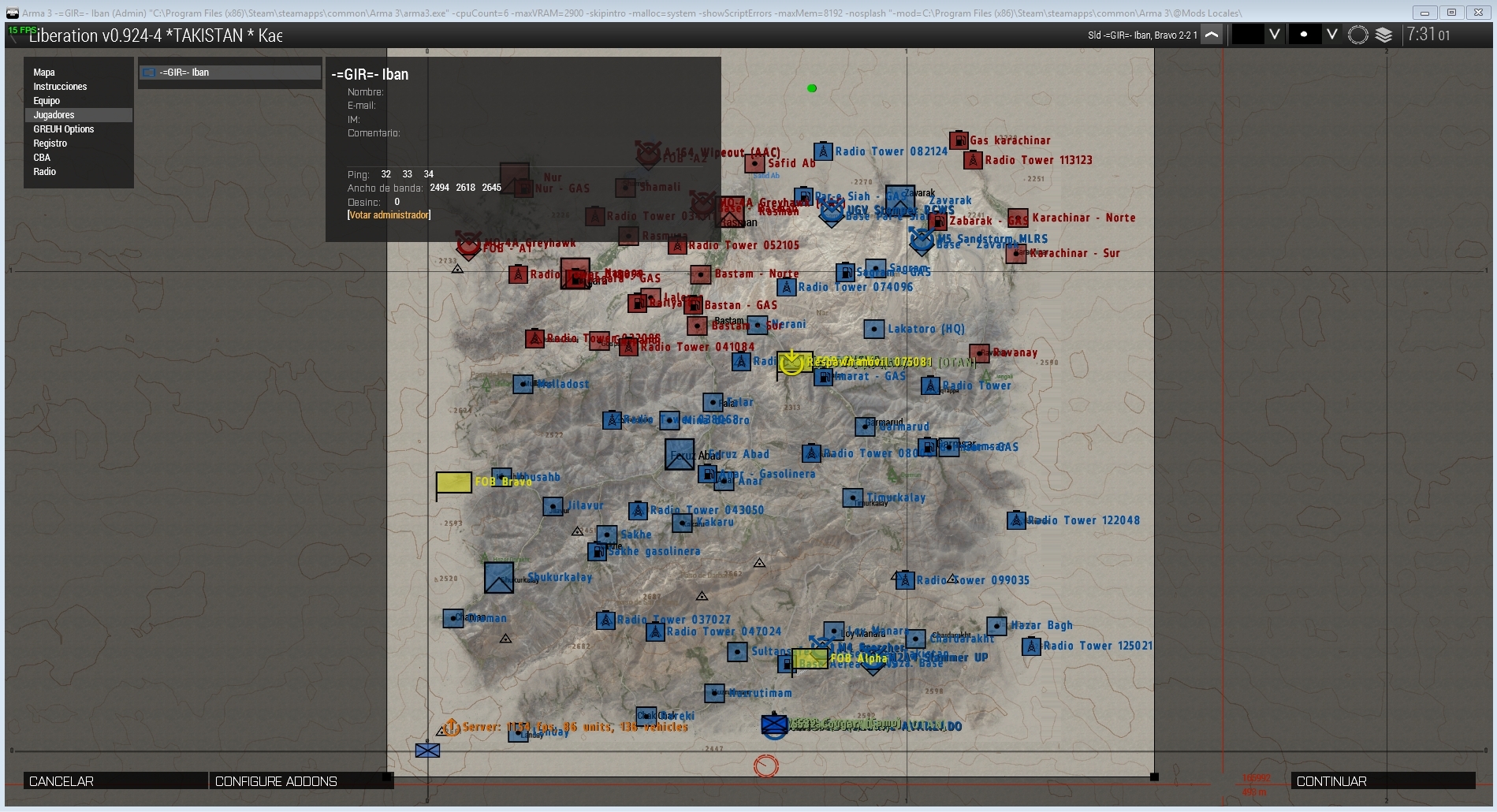
Task: Click the Radio Tower 052105 red marker
Action: pyautogui.click(x=677, y=246)
